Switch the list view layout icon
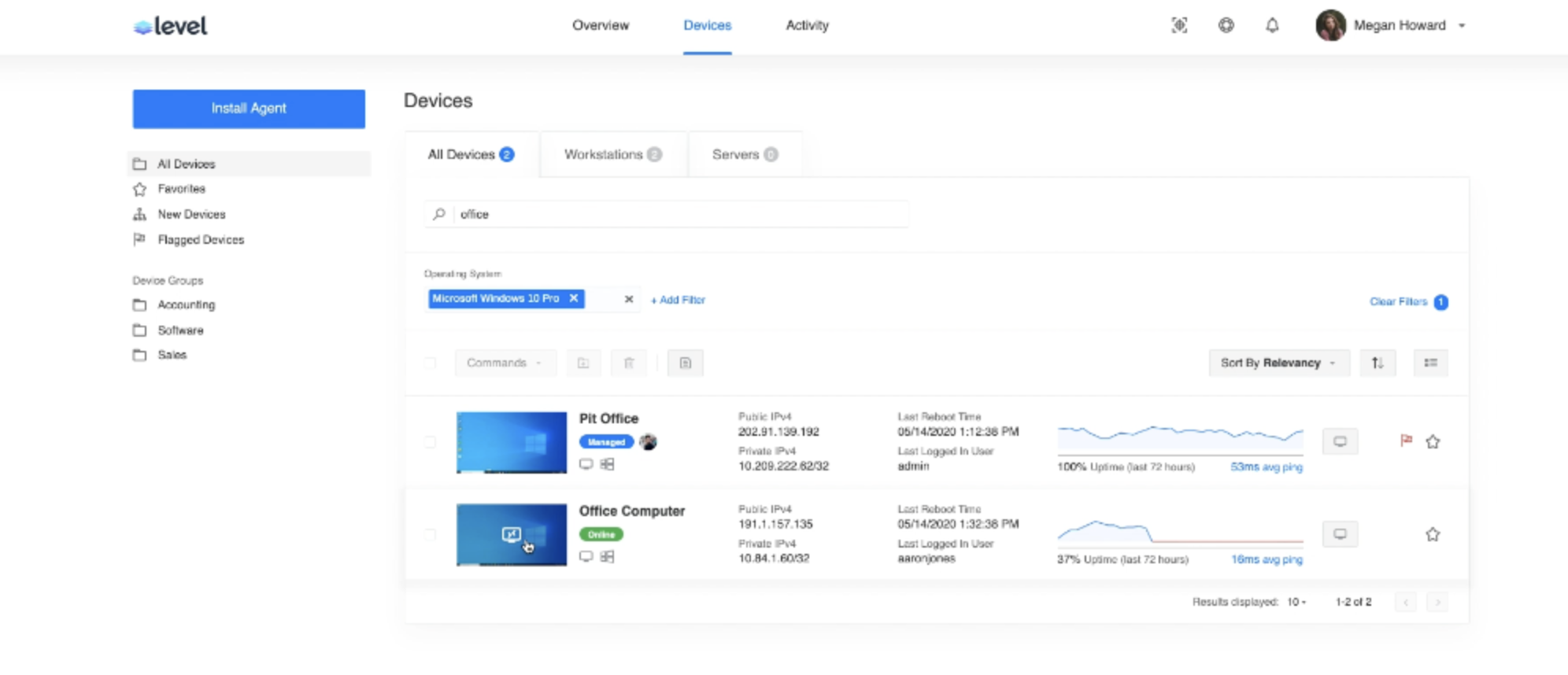1568x675 pixels. pos(1431,363)
